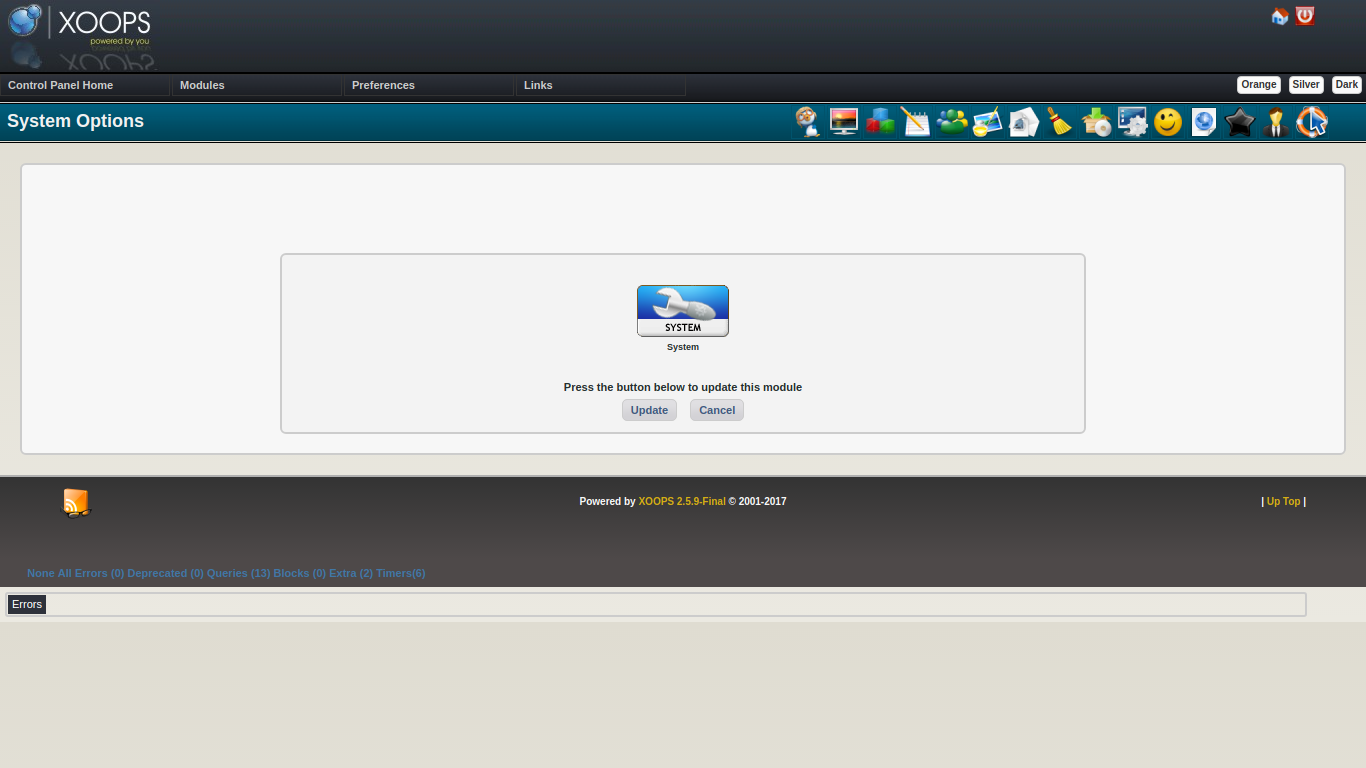Open the Users manager (person icon)
Screen dimensions: 1366x768
tap(1276, 122)
